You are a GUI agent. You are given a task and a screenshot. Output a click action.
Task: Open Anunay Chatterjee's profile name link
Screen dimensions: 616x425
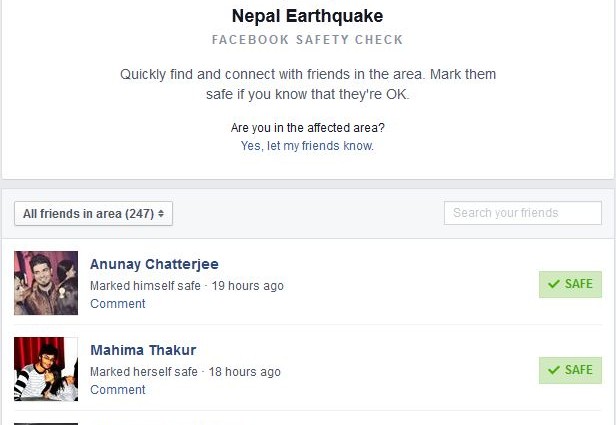click(154, 265)
